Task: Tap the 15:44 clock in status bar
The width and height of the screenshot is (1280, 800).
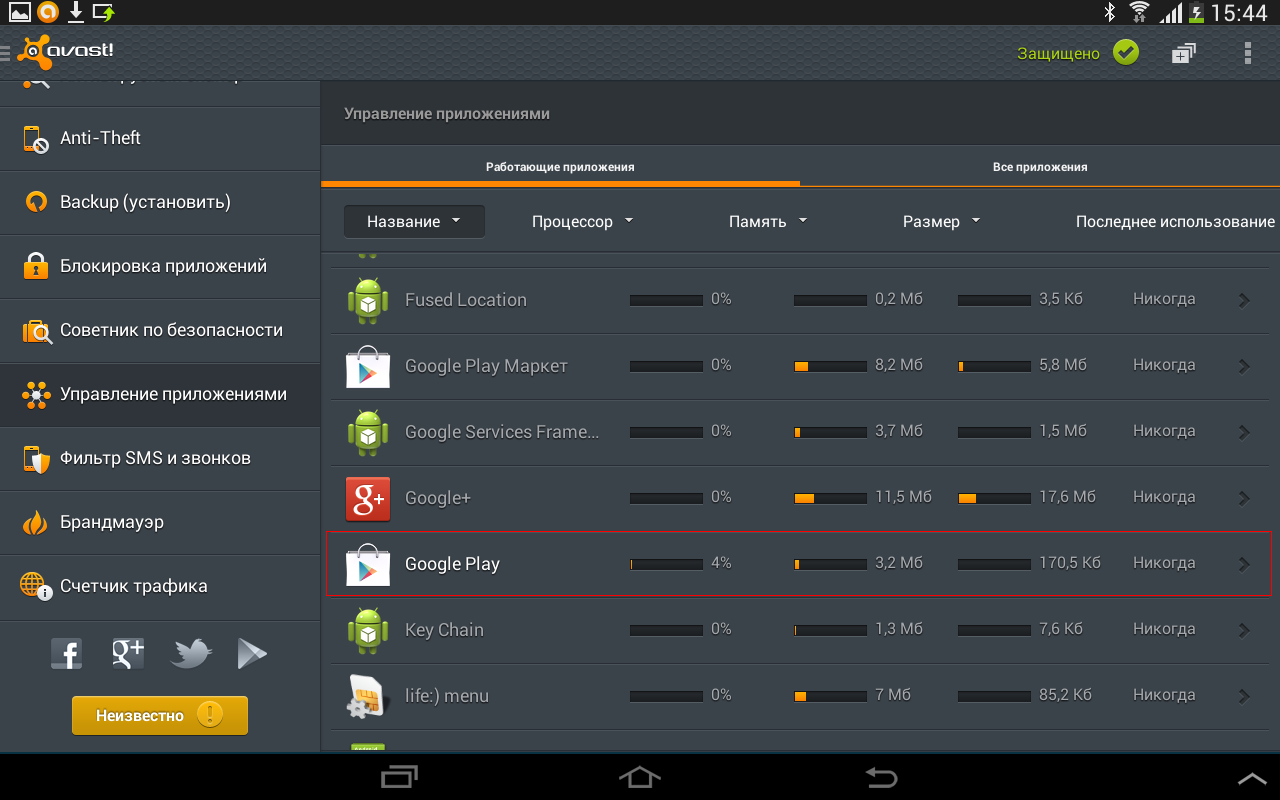Action: [x=1239, y=13]
